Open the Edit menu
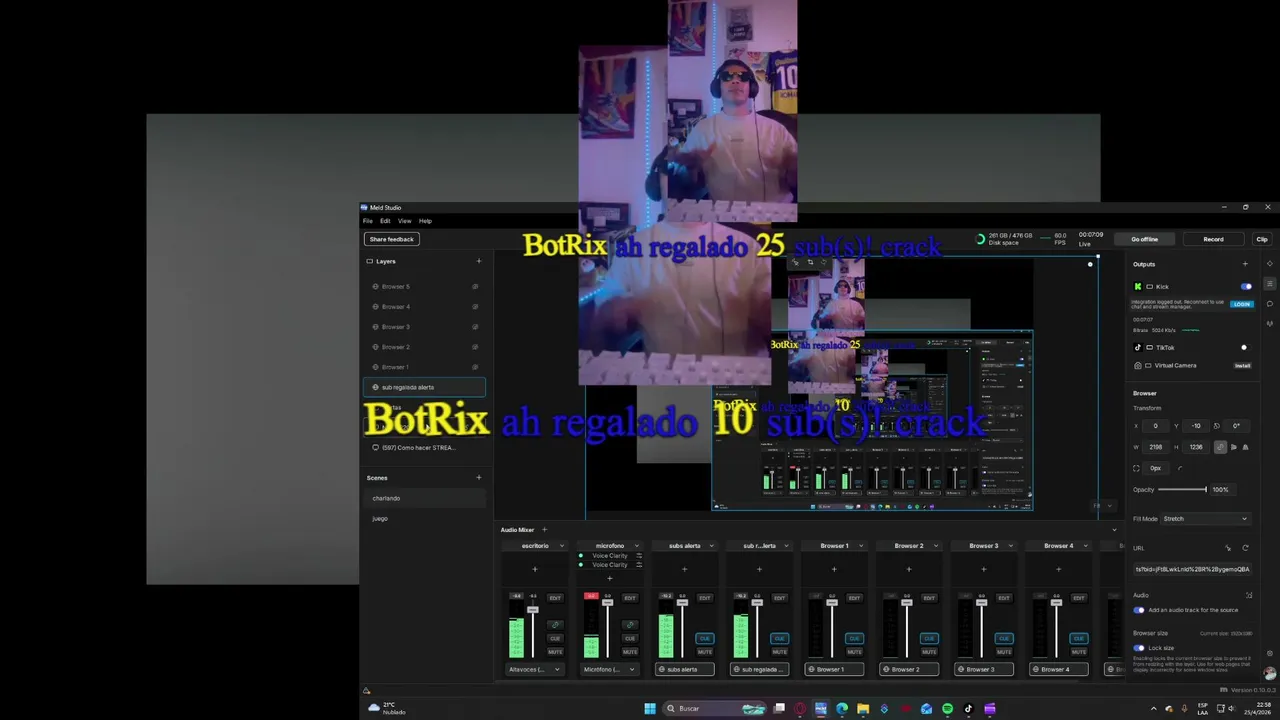This screenshot has height=720, width=1280. click(385, 221)
